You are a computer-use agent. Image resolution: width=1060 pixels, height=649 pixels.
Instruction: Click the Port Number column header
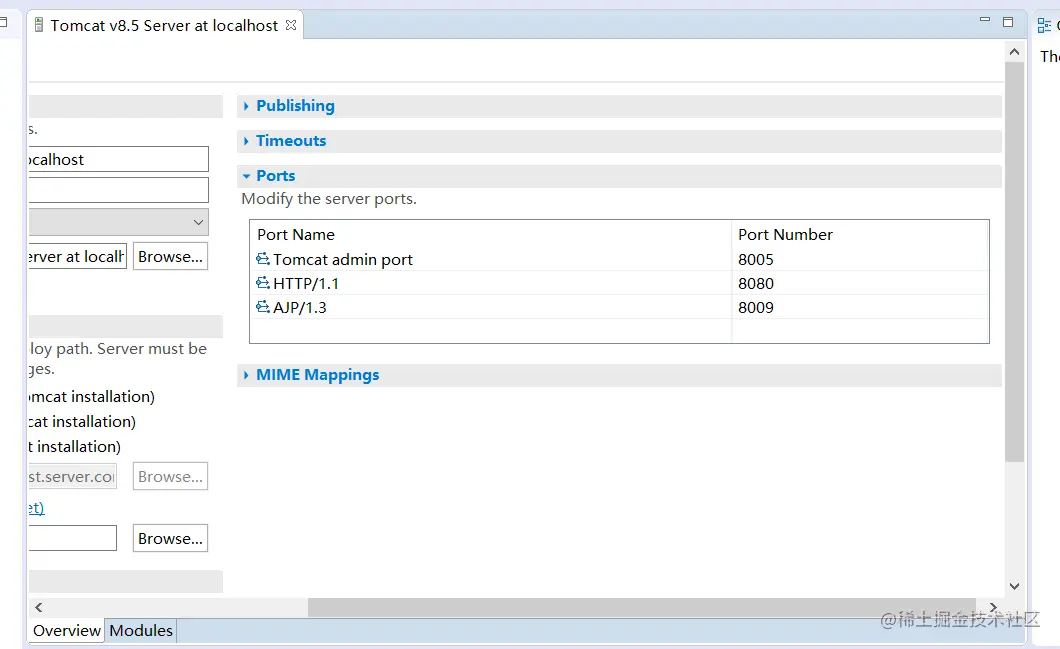tap(860, 235)
